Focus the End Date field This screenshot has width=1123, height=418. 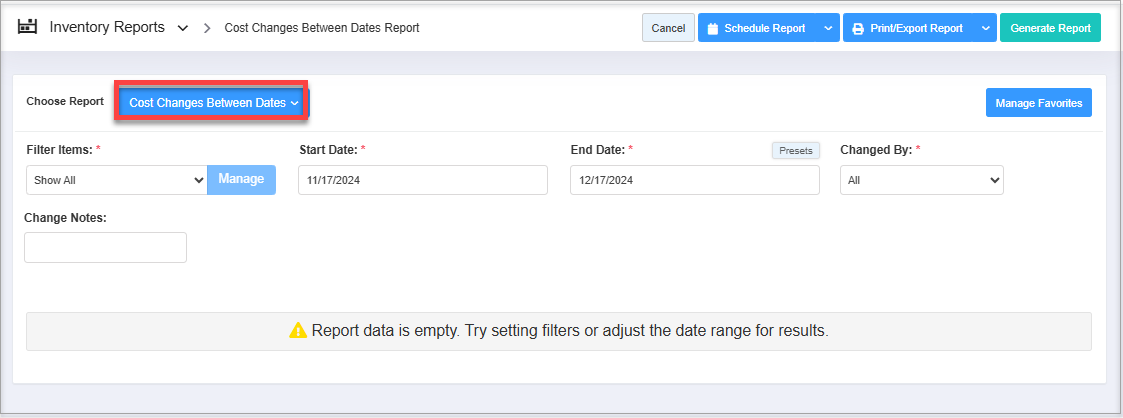click(694, 180)
